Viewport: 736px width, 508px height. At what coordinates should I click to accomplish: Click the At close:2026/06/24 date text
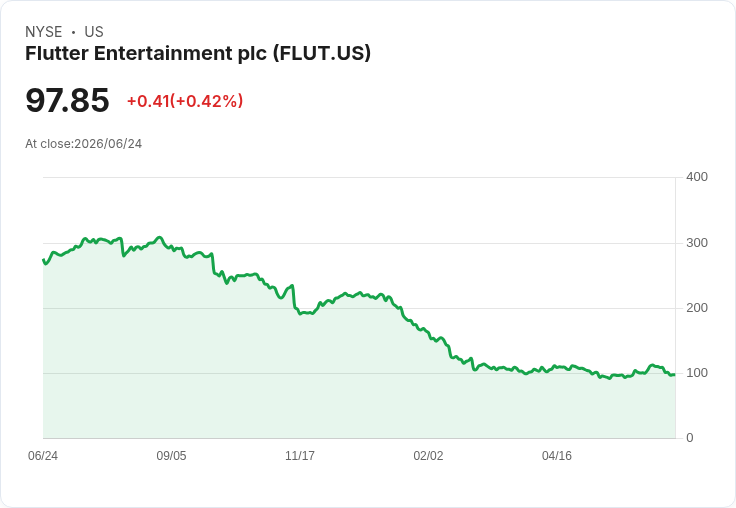click(84, 144)
